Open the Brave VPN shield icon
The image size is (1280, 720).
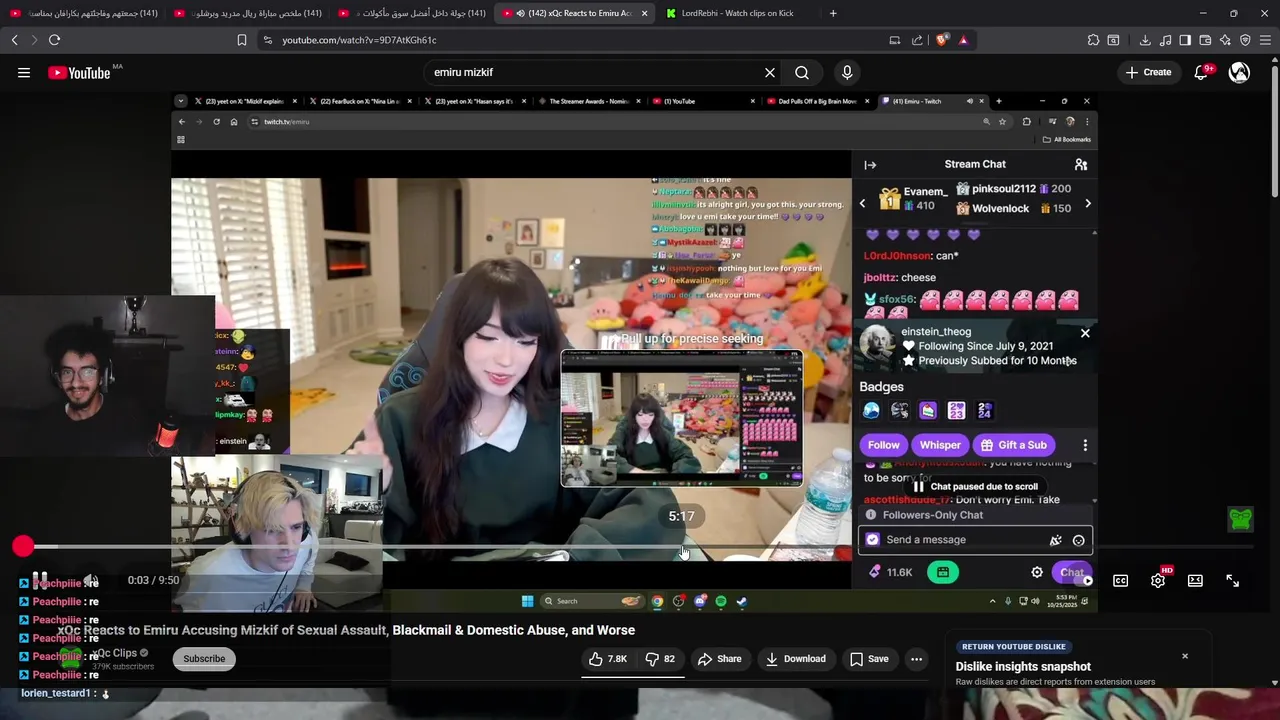pyautogui.click(x=1245, y=40)
